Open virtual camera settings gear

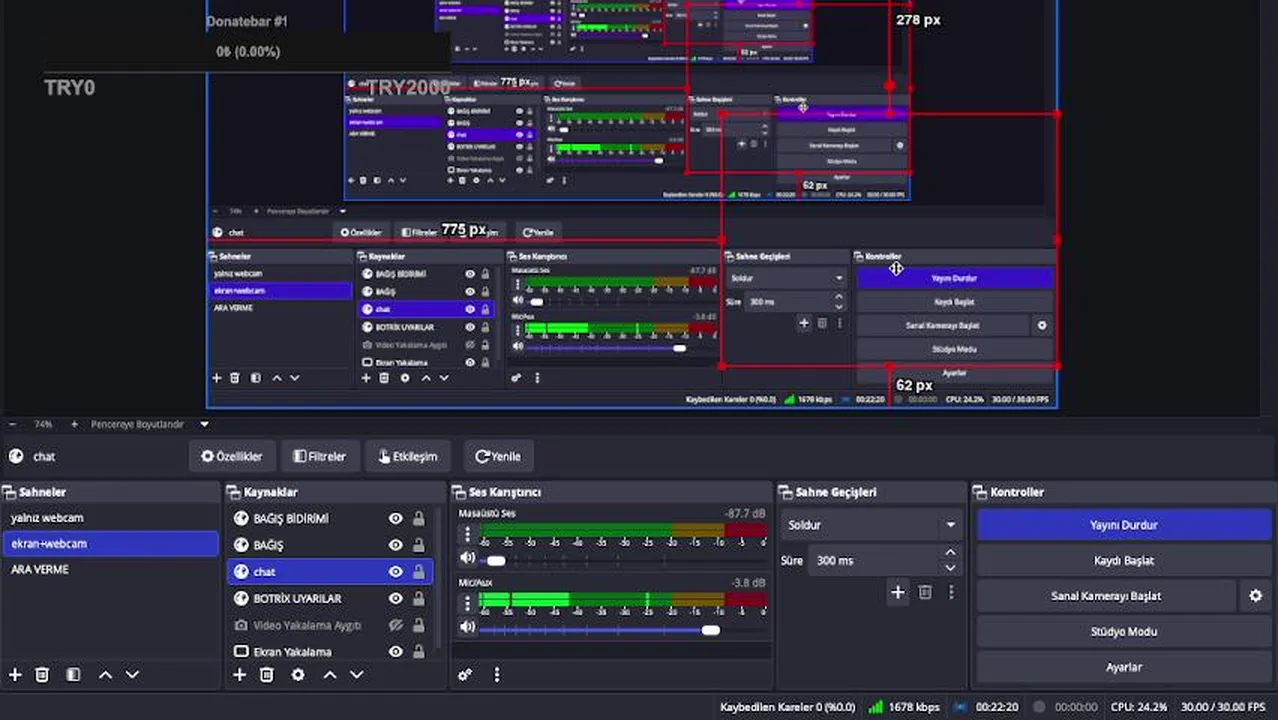click(1256, 596)
